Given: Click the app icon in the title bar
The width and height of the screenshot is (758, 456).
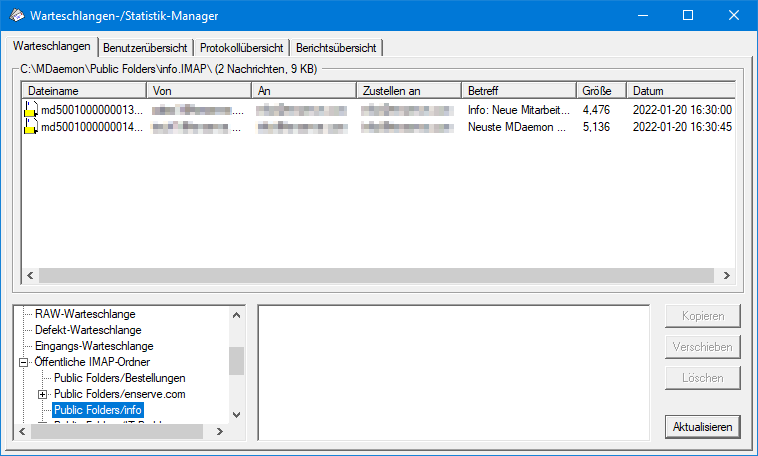Looking at the screenshot, I should pos(17,16).
